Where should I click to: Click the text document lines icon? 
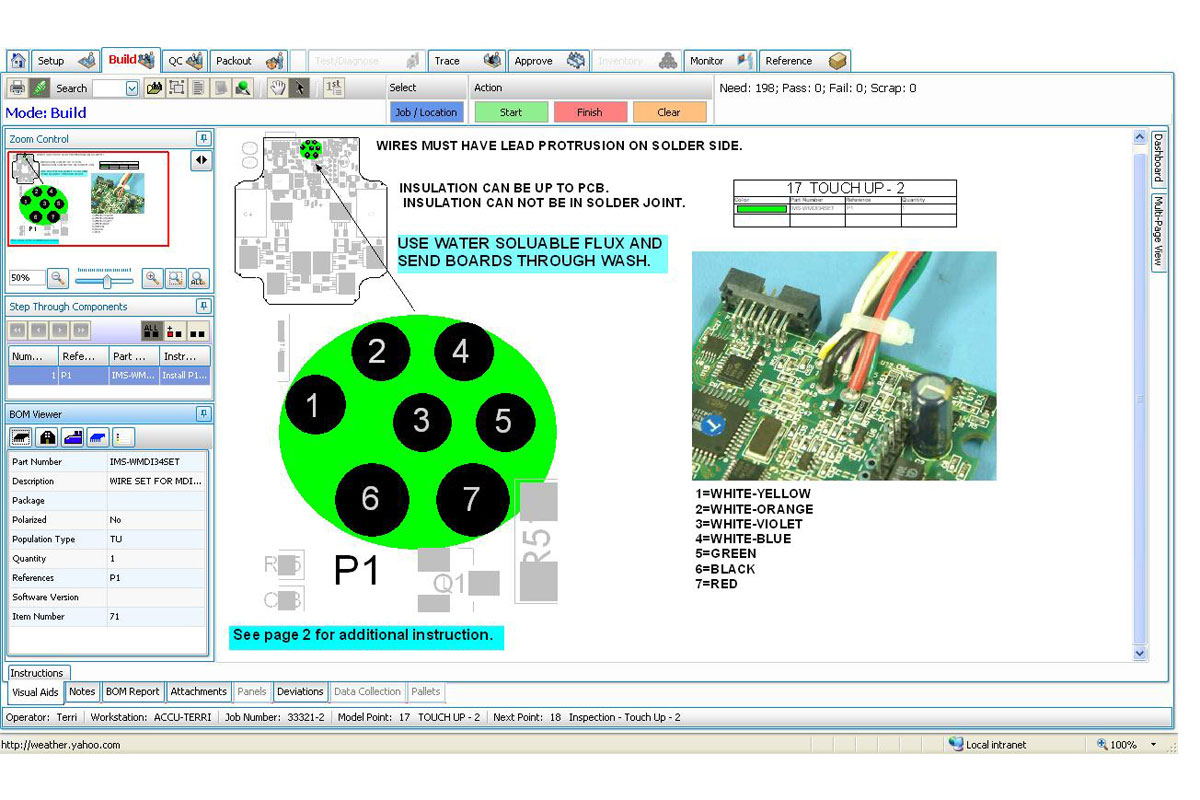[198, 88]
